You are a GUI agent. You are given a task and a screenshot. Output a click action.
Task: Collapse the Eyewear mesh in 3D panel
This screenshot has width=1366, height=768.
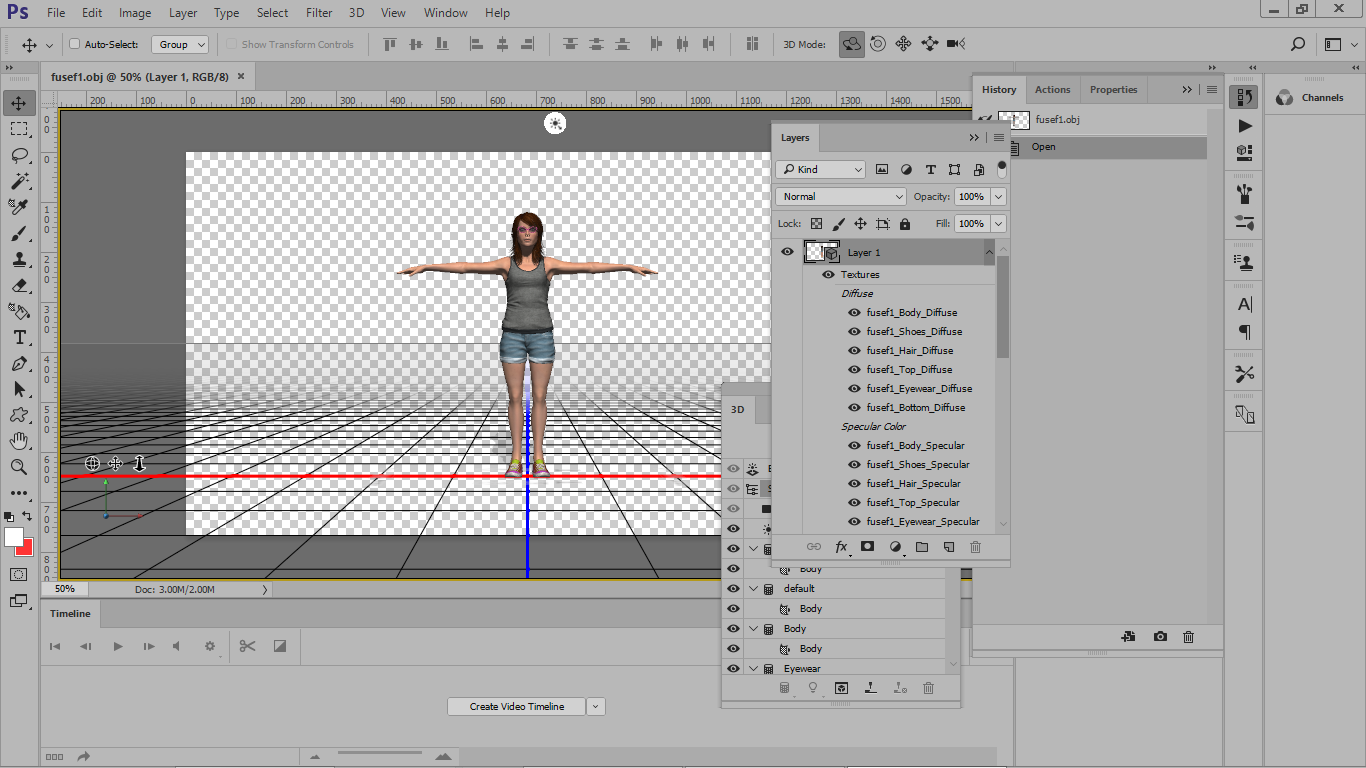[754, 668]
